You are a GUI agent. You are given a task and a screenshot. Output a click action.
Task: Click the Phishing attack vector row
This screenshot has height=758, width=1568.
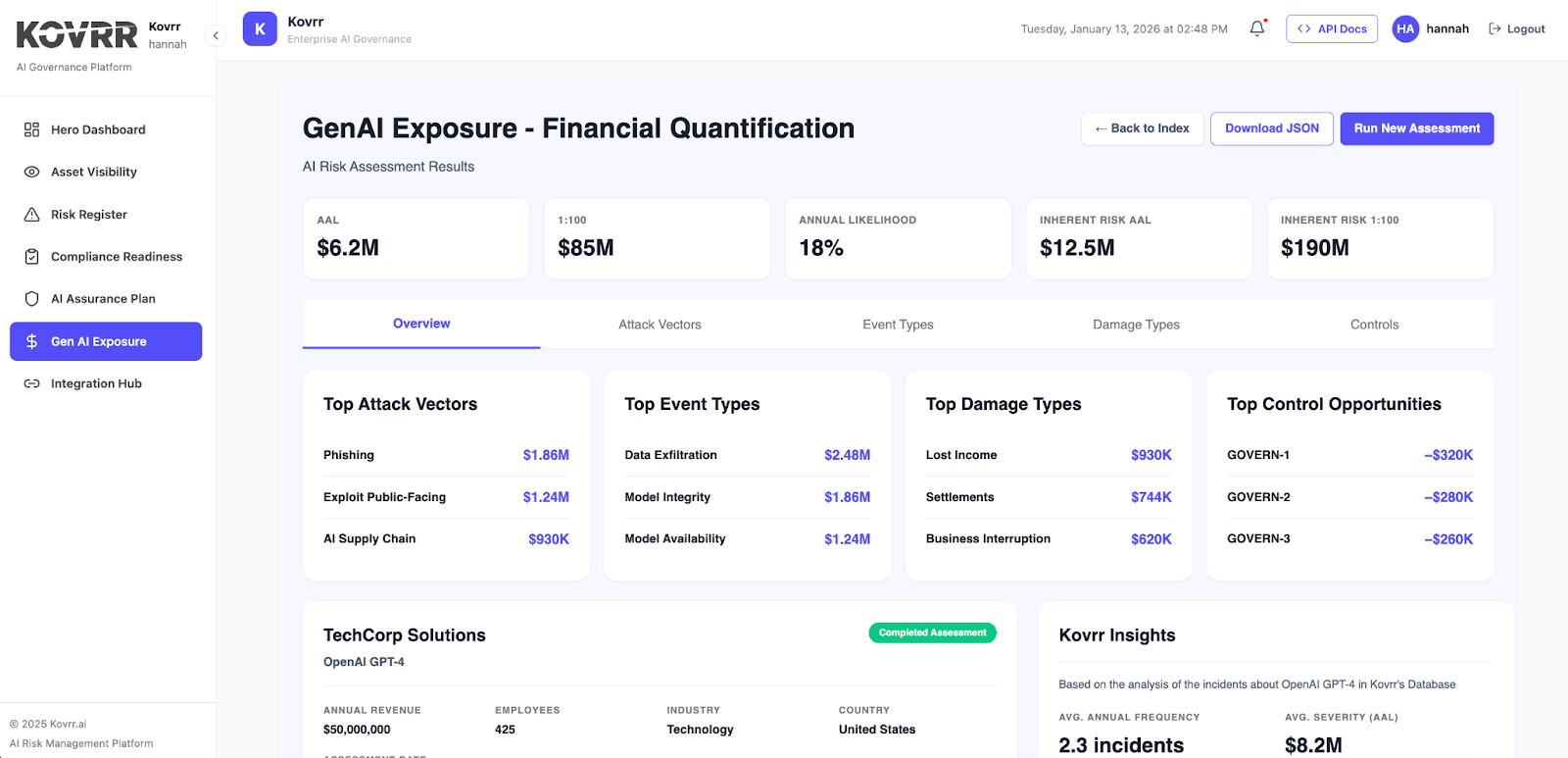[446, 455]
